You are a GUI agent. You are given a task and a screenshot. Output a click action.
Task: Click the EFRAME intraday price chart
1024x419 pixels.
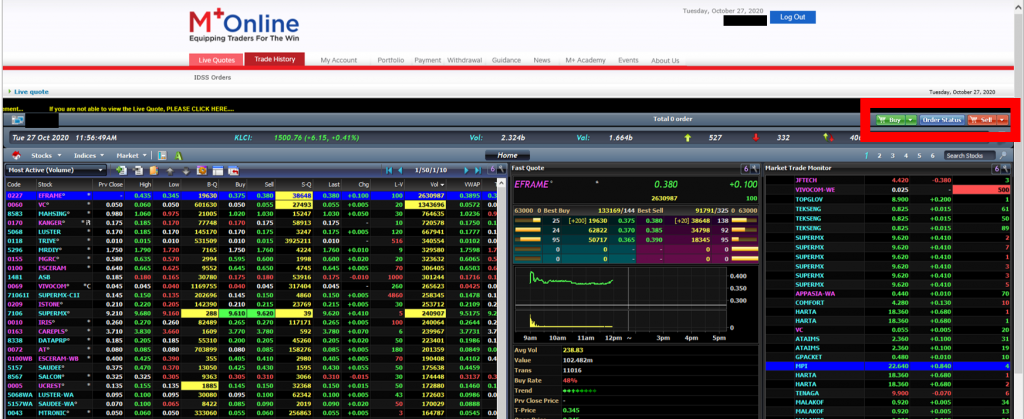(x=620, y=298)
